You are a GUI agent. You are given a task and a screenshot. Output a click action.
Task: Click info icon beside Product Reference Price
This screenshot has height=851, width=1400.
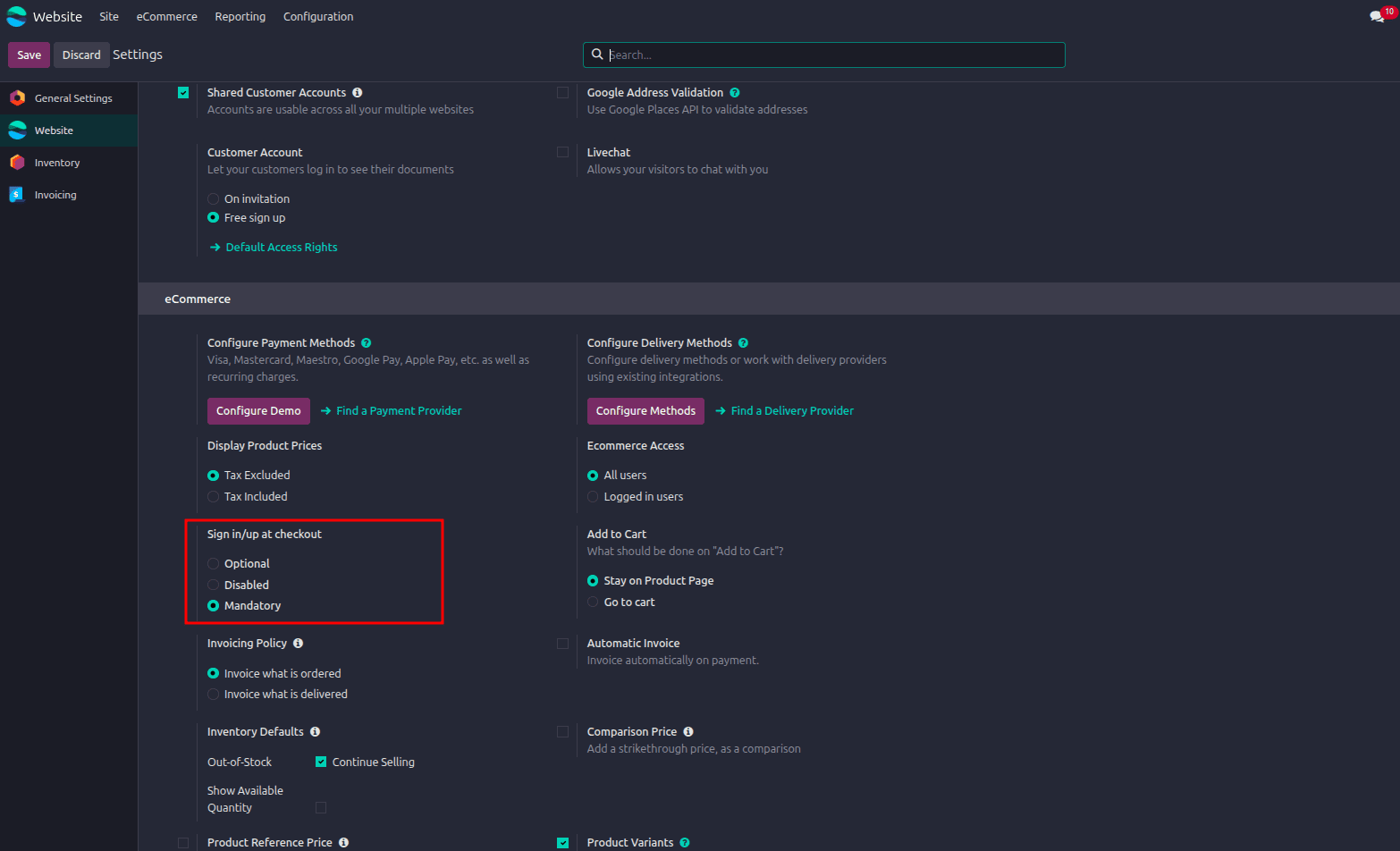[x=344, y=842]
